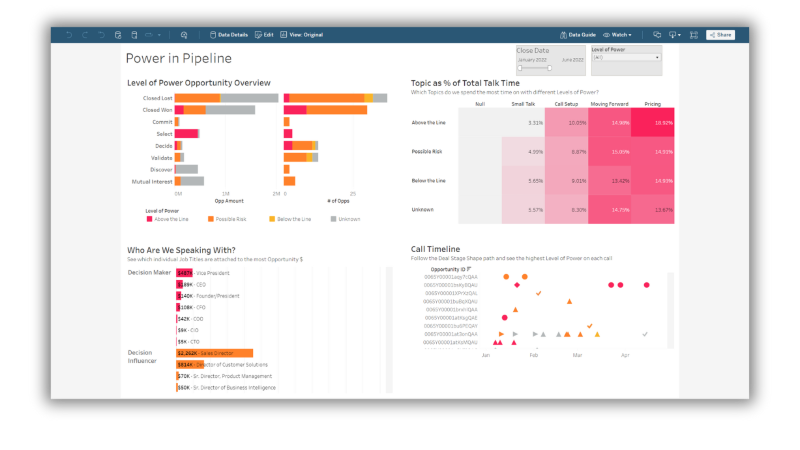Click the Pricing column header in heatmap
Image resolution: width=800 pixels, height=450 pixels.
click(x=653, y=104)
